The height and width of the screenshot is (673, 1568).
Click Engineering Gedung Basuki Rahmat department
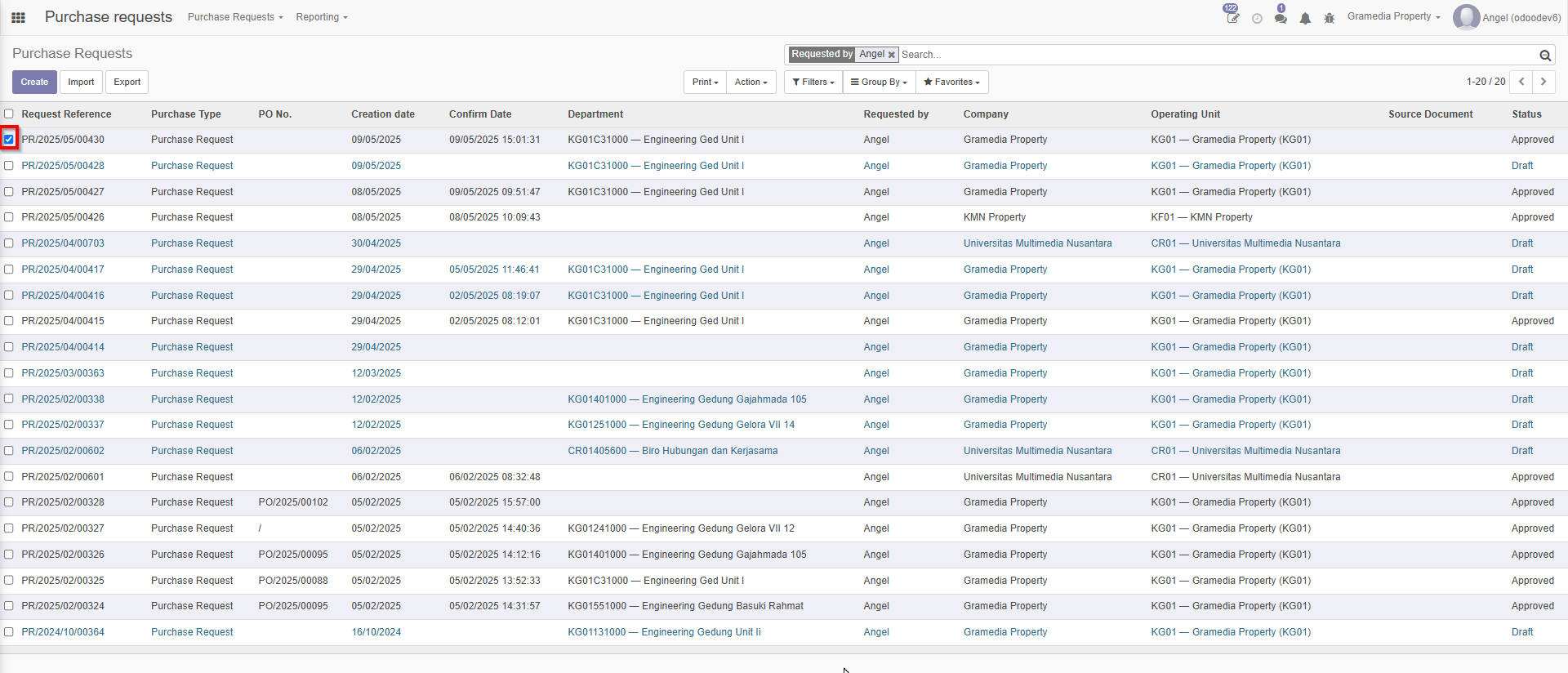point(686,606)
